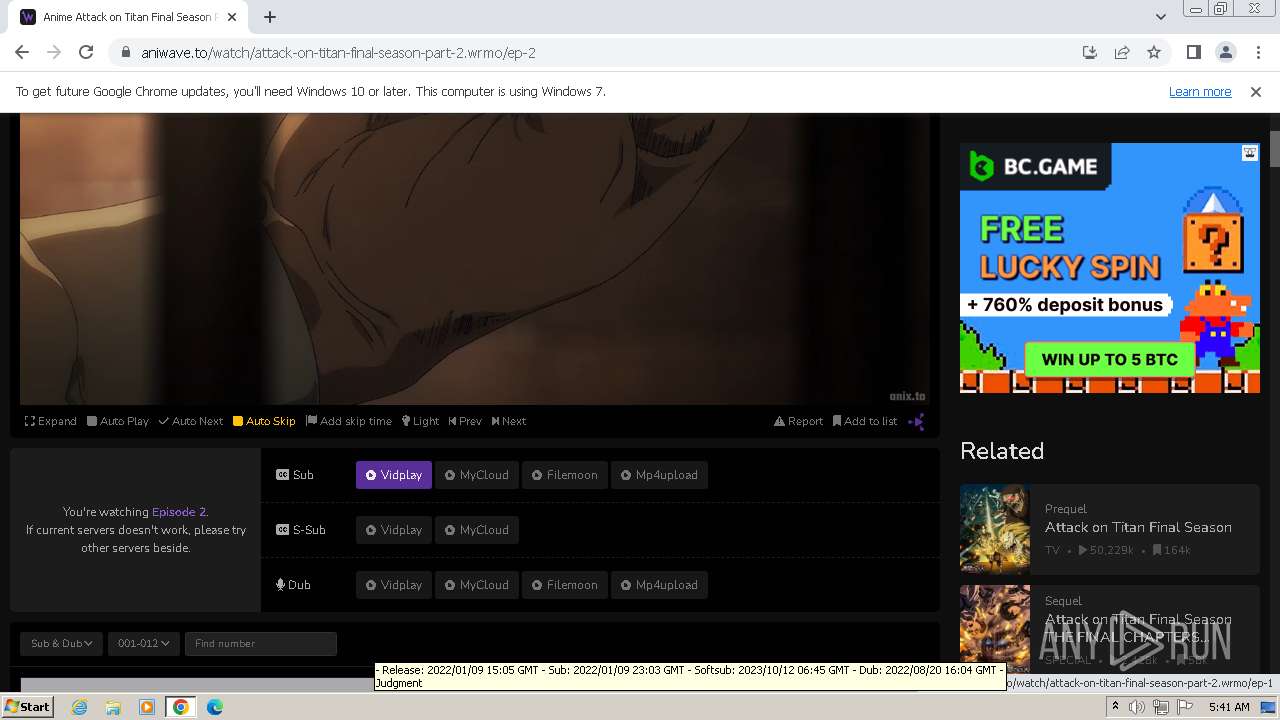Click the purple share icon beside Add to list
The height and width of the screenshot is (720, 1280).
point(916,421)
